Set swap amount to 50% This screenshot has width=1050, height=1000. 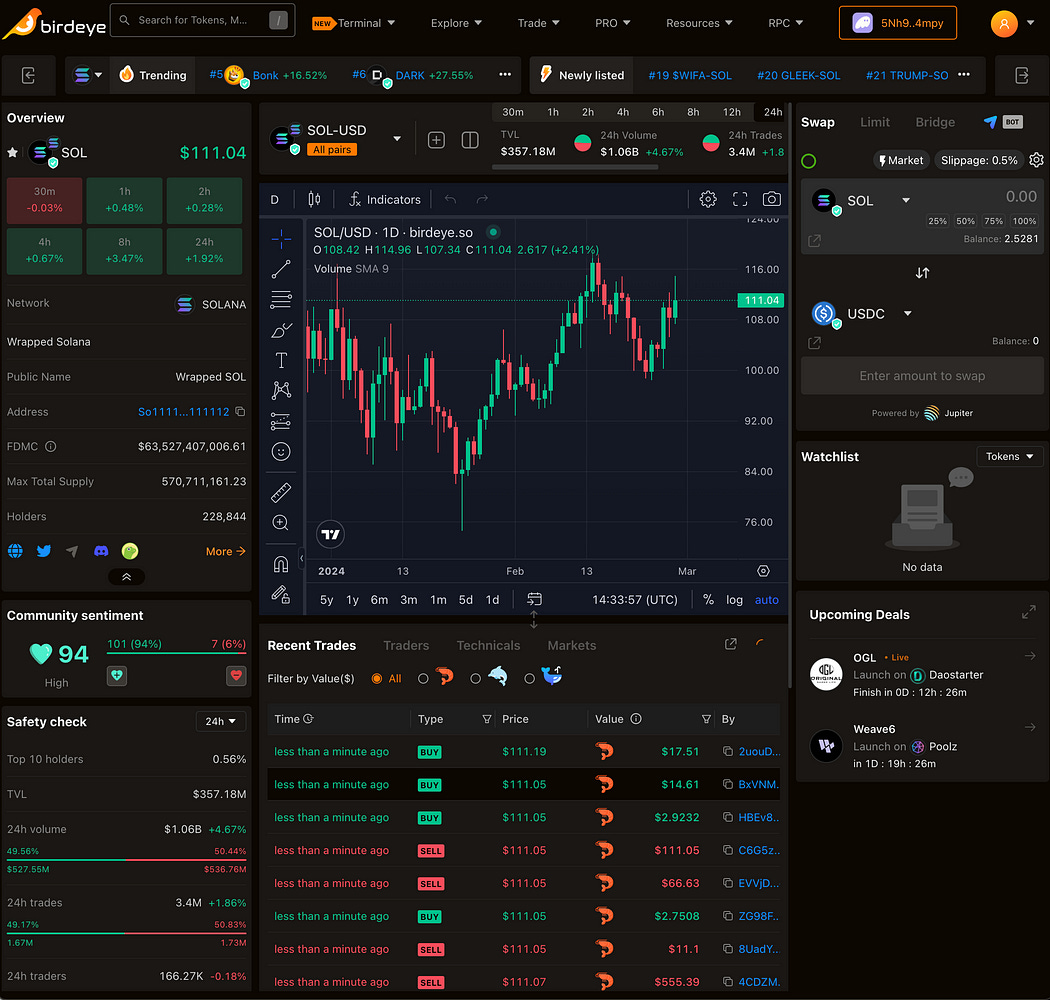965,221
